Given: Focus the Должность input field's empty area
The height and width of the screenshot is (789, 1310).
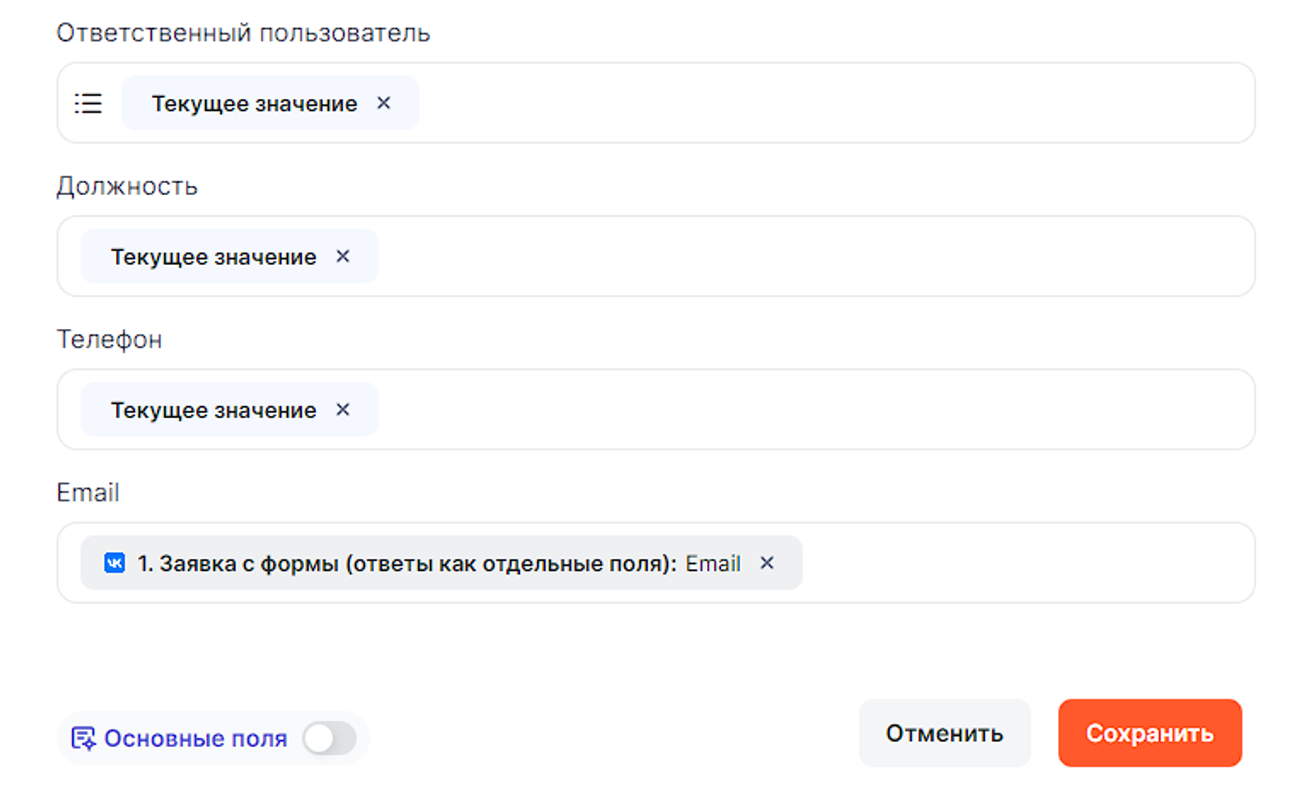Looking at the screenshot, I should 800,257.
